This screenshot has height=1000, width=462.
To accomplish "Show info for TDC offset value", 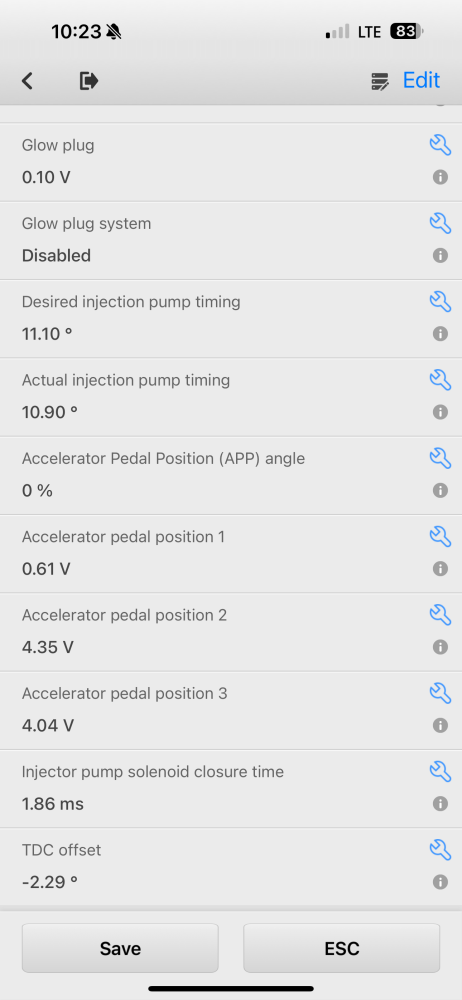I will (440, 882).
